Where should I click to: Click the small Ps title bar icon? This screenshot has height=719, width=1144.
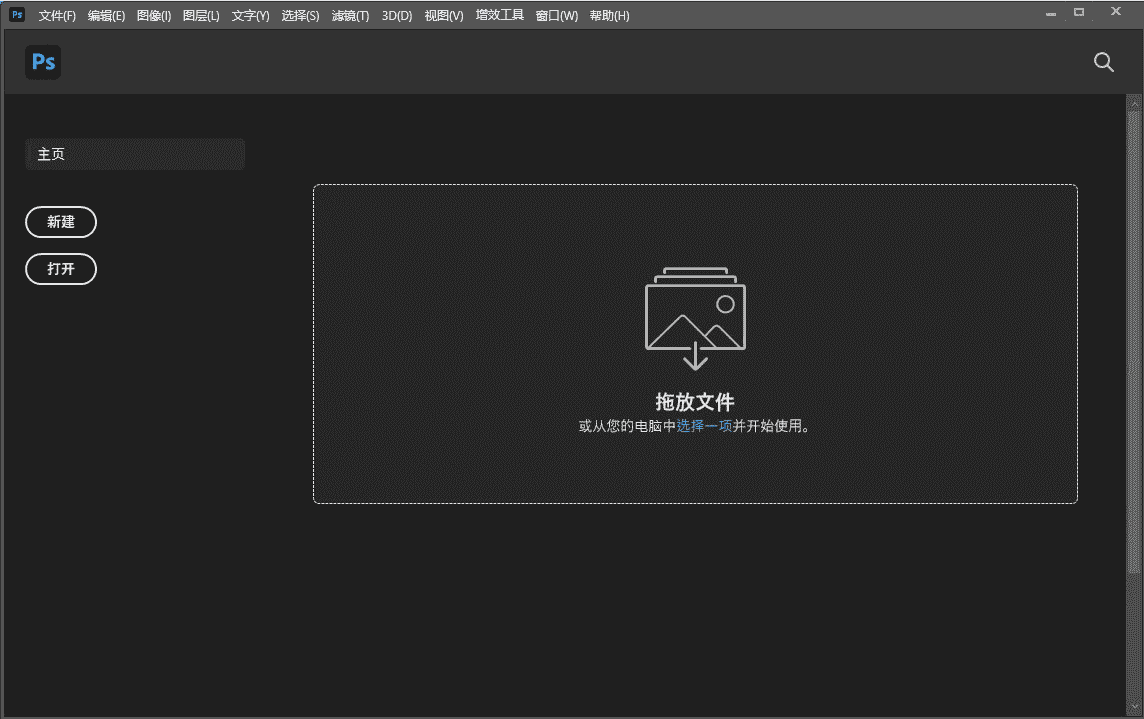[17, 15]
